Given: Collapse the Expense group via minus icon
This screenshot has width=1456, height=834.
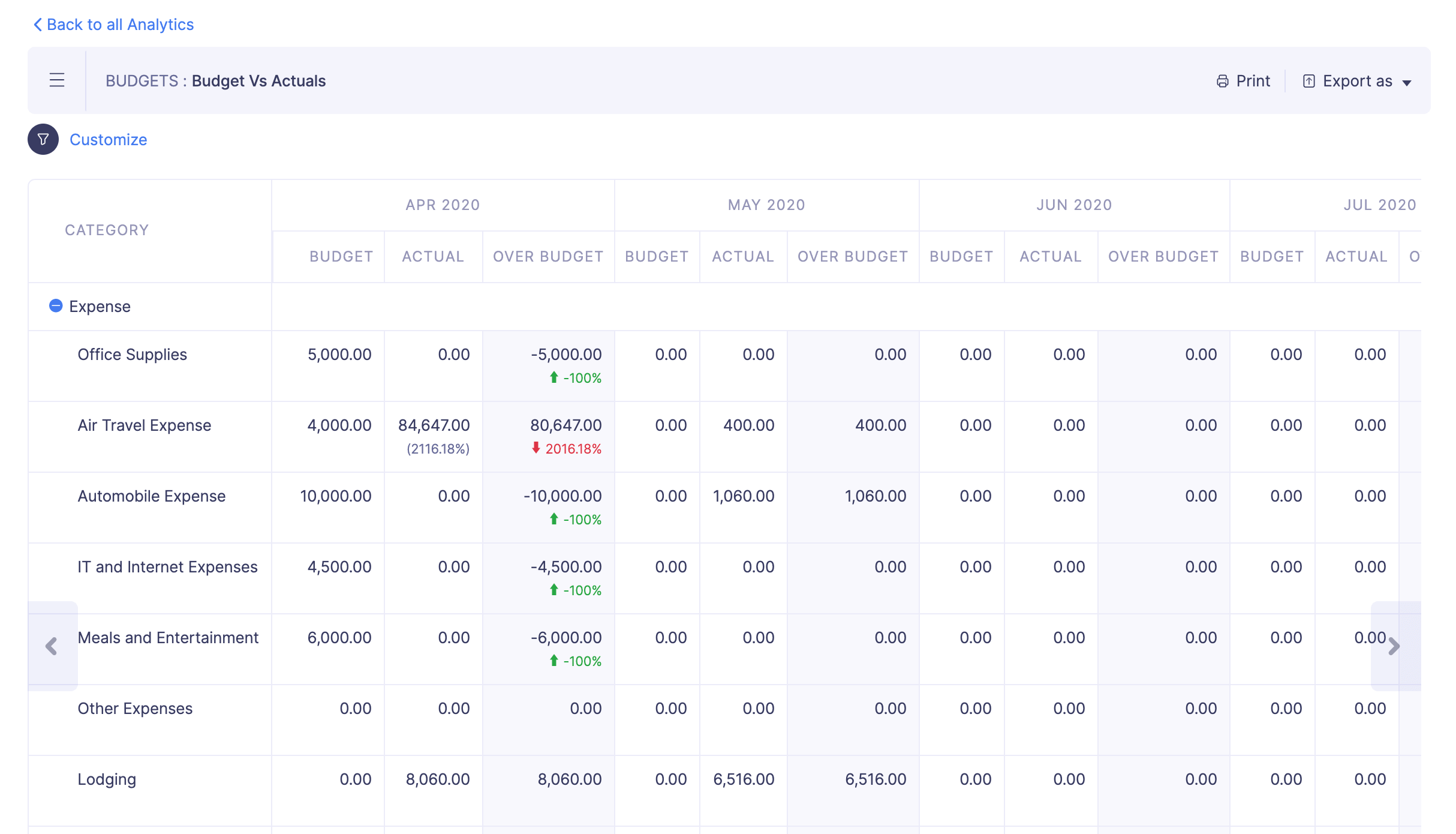Looking at the screenshot, I should pyautogui.click(x=56, y=306).
